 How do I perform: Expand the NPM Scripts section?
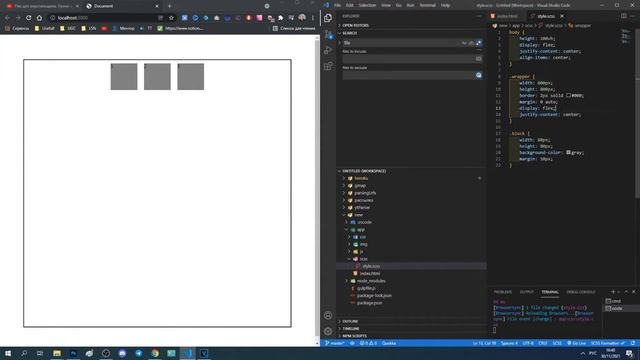pos(354,336)
